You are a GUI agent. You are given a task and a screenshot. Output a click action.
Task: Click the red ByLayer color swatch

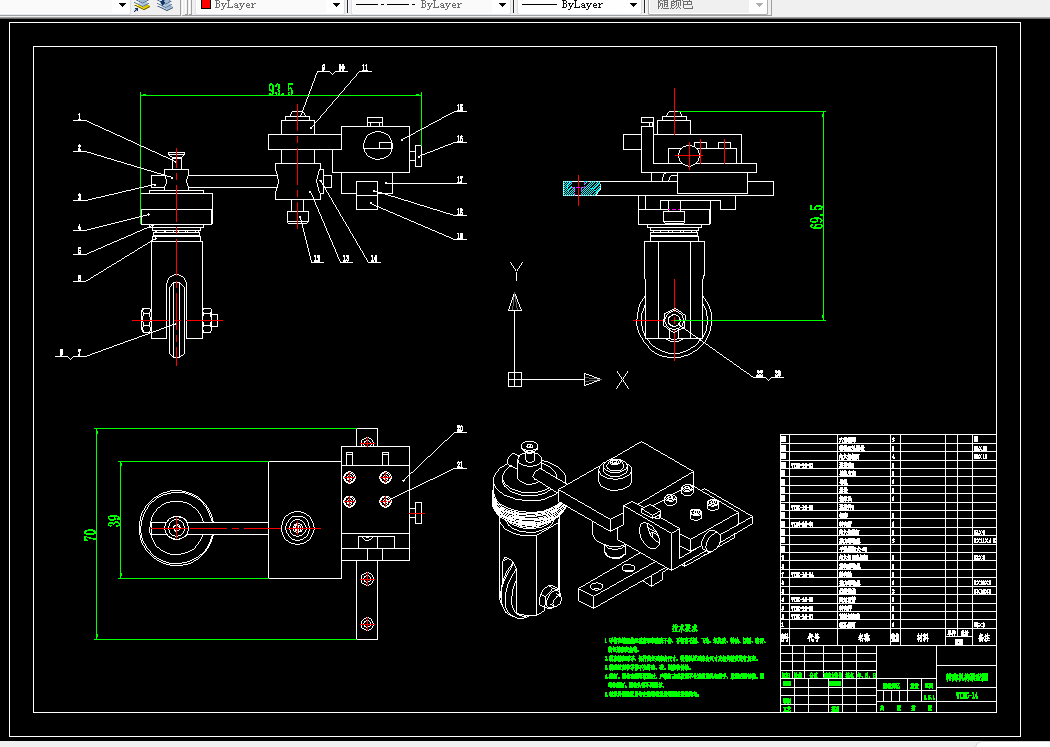[206, 5]
